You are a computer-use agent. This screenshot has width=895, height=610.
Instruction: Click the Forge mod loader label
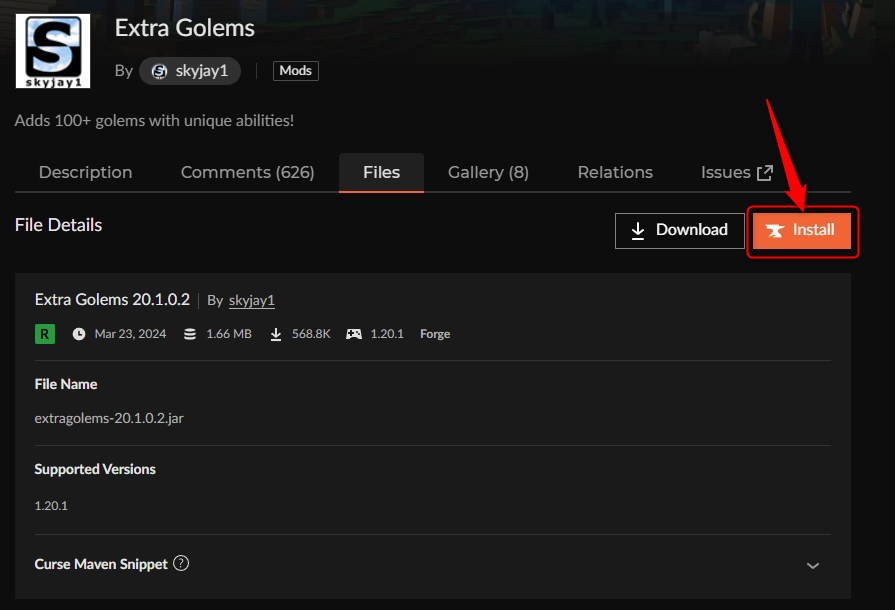[x=435, y=334]
